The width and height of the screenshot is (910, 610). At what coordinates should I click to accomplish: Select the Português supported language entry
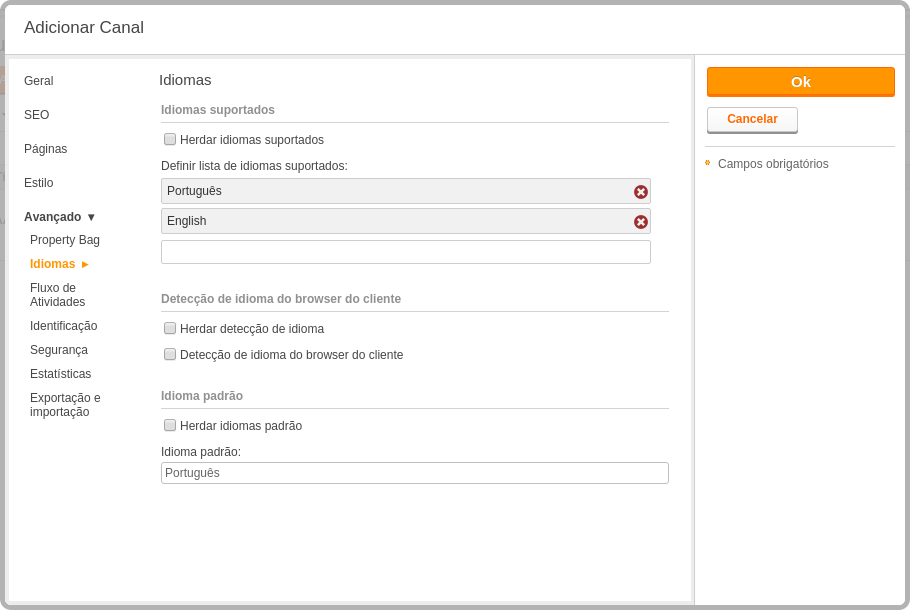click(406, 191)
